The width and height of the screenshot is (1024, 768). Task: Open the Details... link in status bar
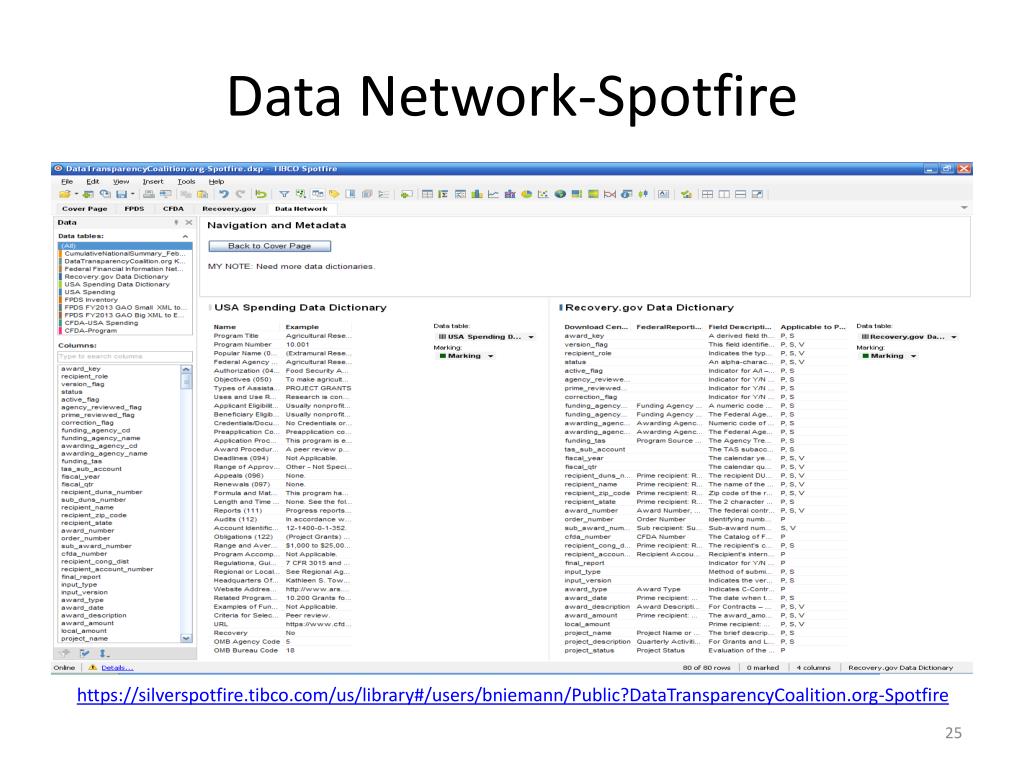tap(117, 667)
